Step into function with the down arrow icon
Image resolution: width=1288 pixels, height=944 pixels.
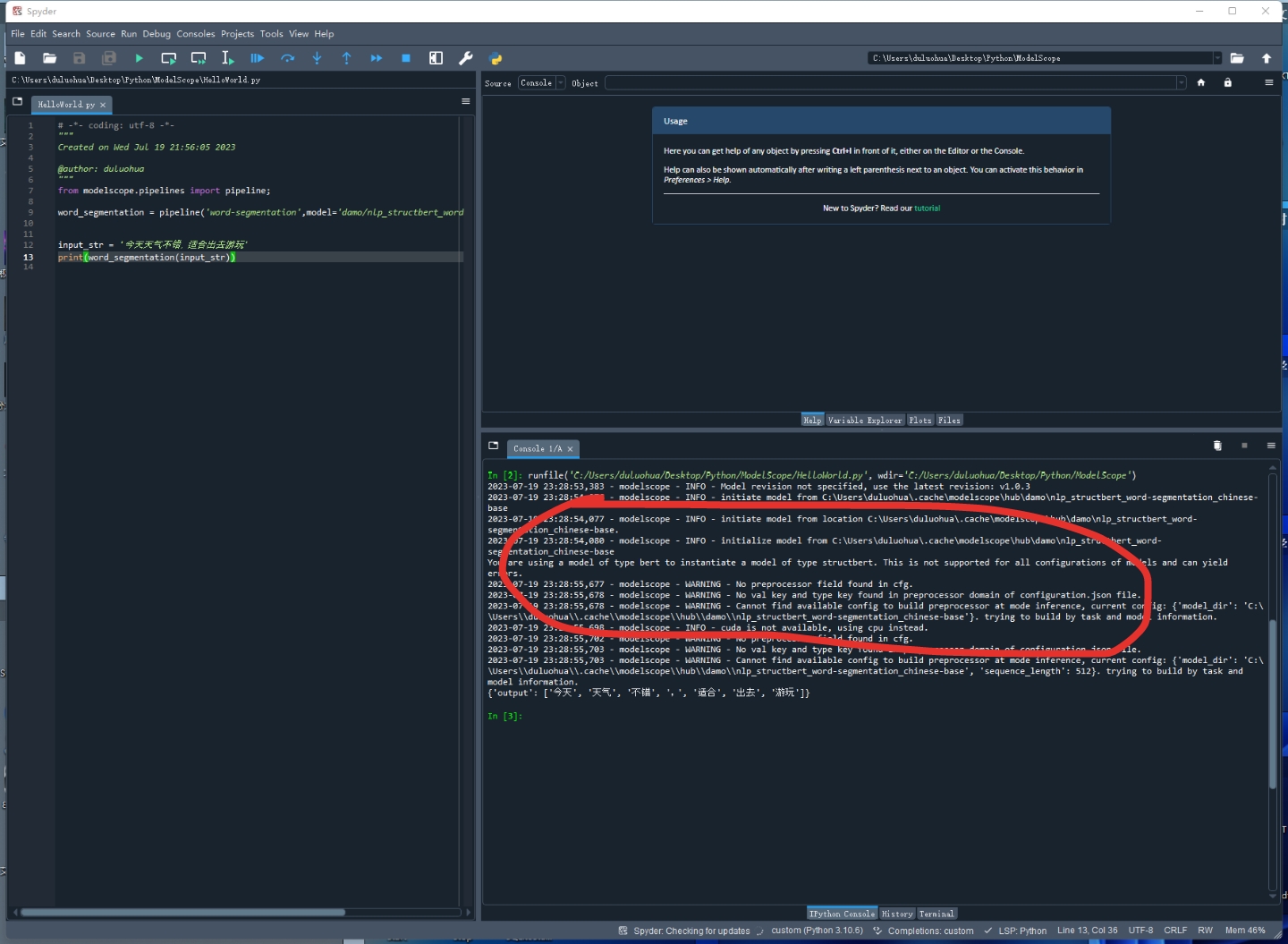point(317,58)
